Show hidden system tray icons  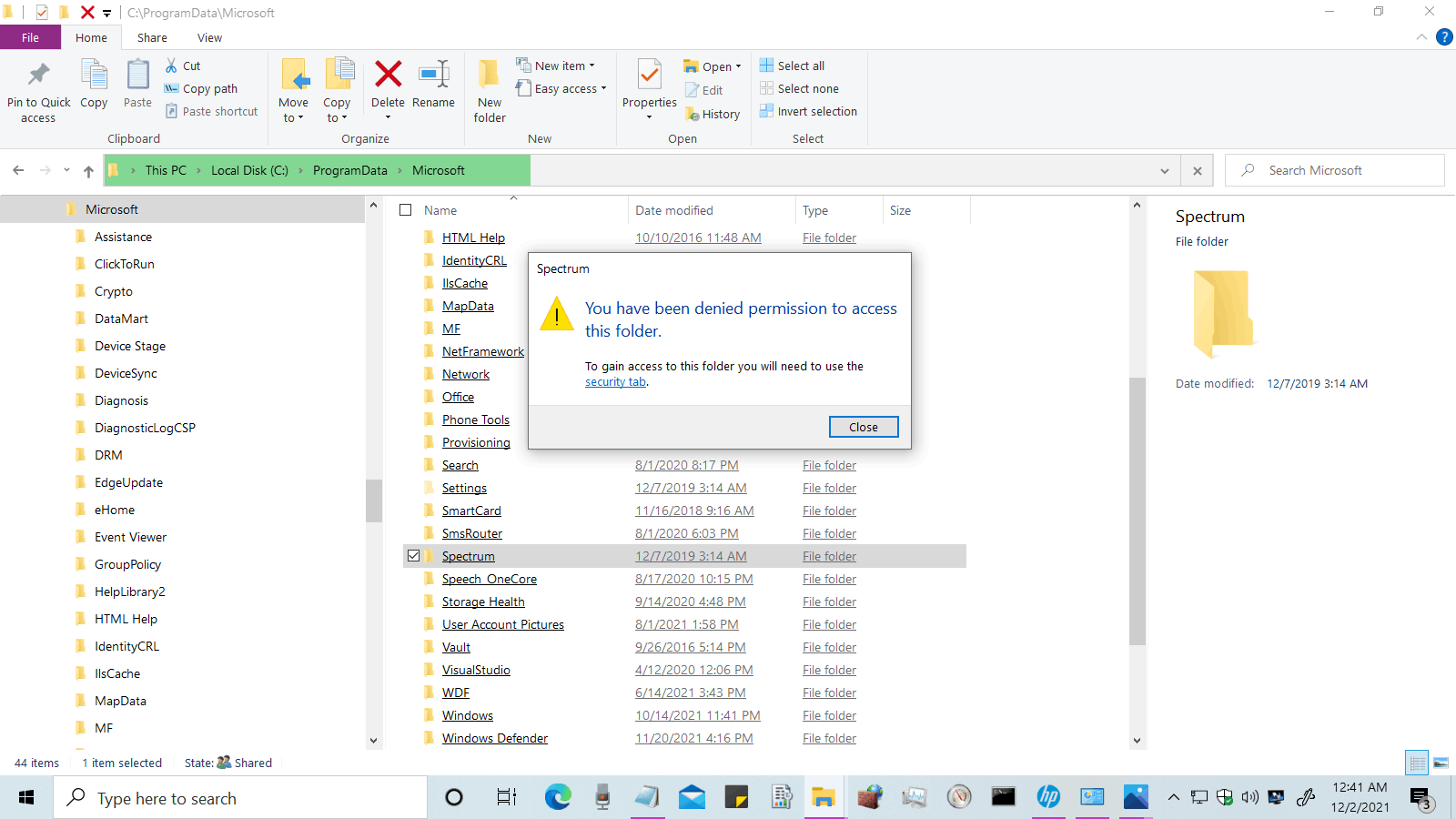pyautogui.click(x=1173, y=798)
